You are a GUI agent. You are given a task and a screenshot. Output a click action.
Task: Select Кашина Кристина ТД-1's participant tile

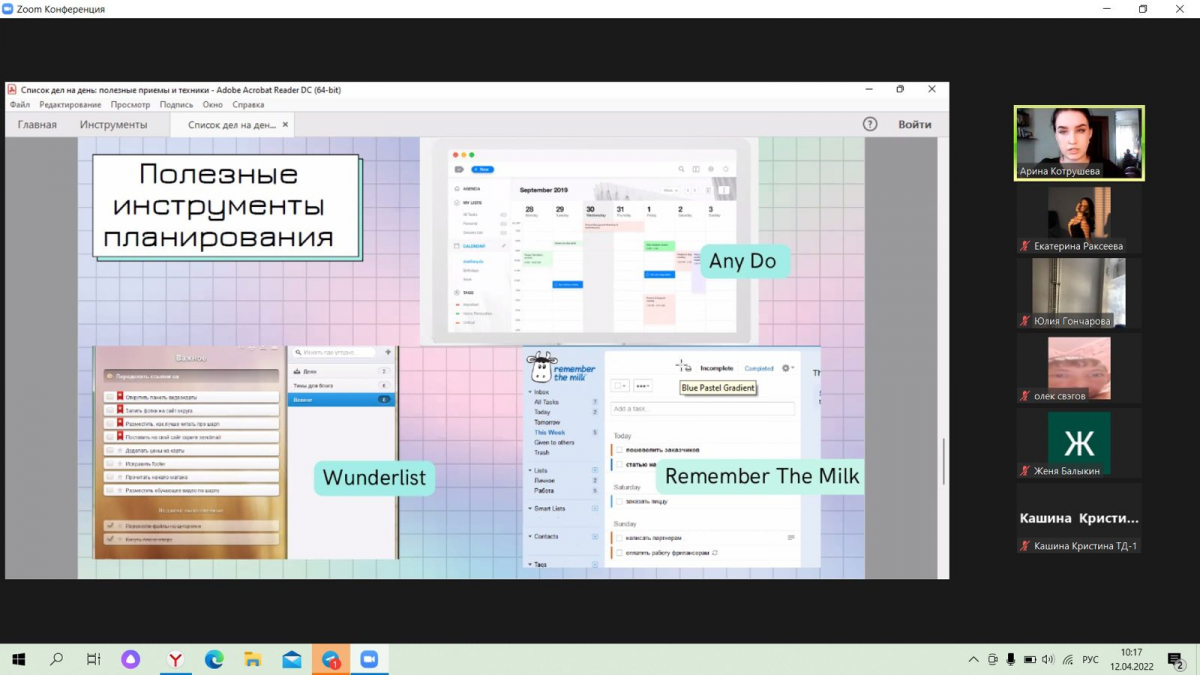click(1079, 518)
